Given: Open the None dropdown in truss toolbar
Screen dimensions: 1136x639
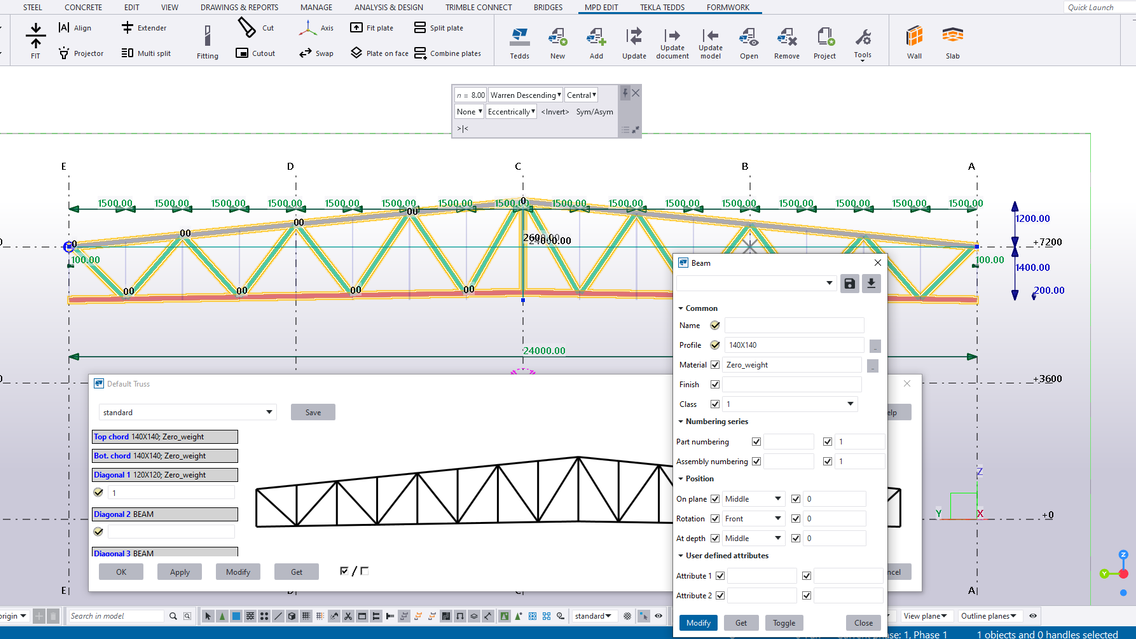Looking at the screenshot, I should tap(469, 112).
